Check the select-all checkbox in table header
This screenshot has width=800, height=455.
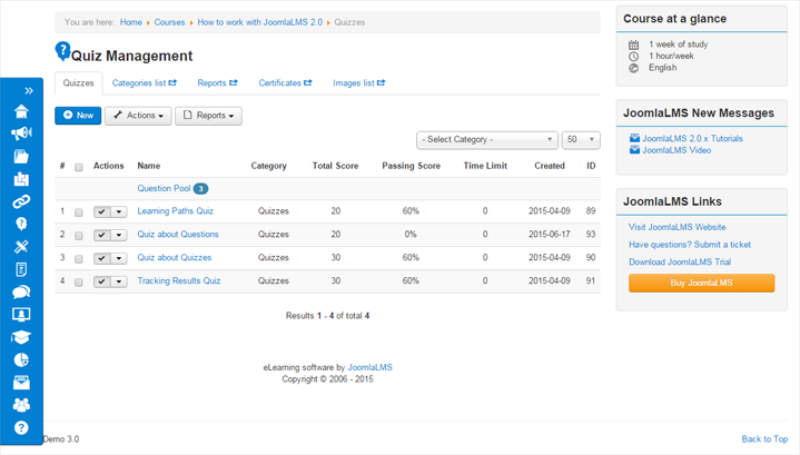[79, 167]
